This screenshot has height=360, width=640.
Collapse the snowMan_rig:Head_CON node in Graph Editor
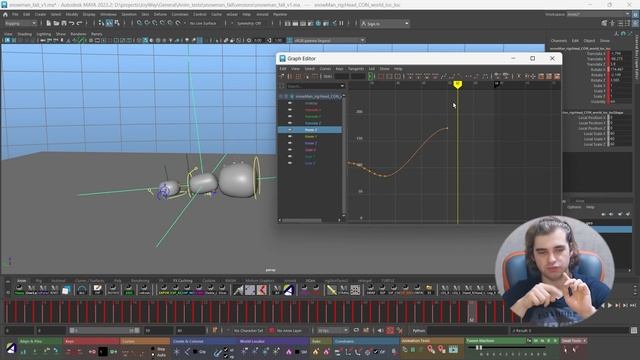click(x=281, y=96)
